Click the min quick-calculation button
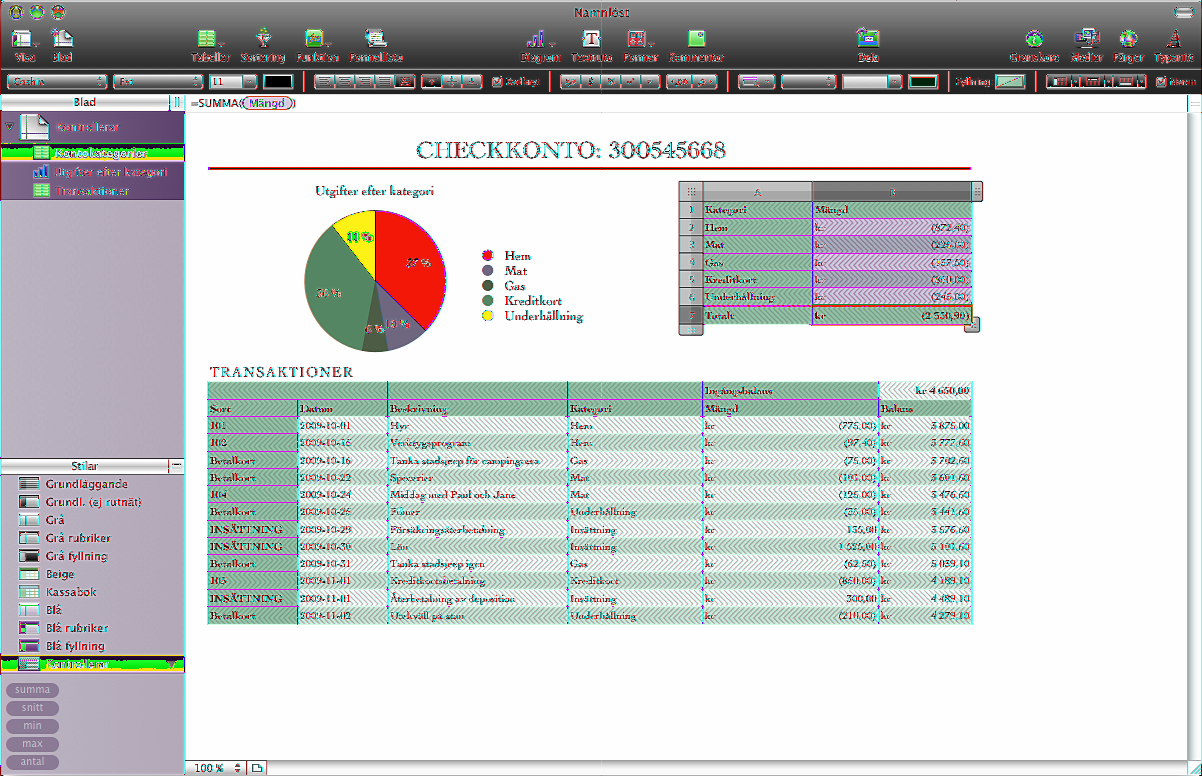Image resolution: width=1202 pixels, height=776 pixels. pos(32,726)
